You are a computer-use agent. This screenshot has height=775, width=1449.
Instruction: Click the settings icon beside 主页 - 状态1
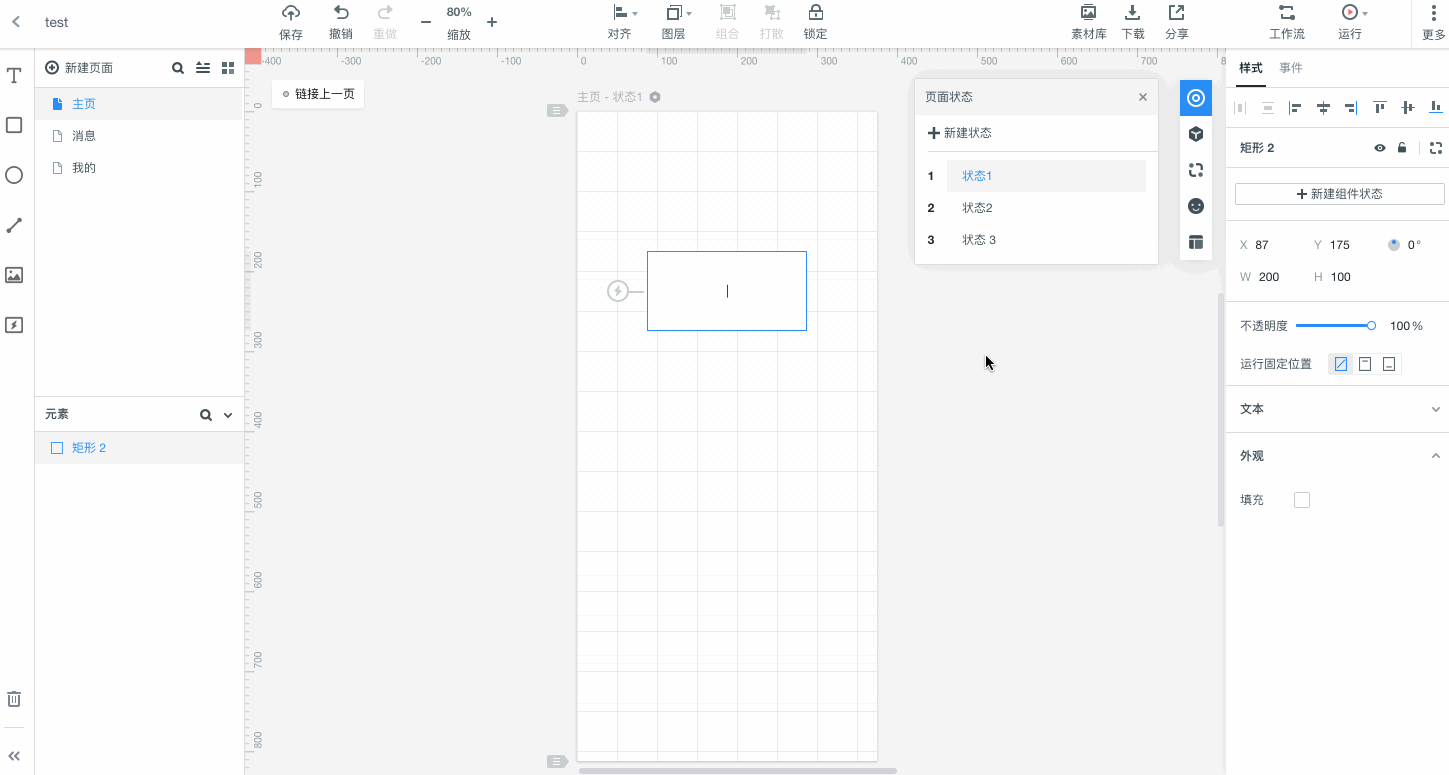pos(655,97)
